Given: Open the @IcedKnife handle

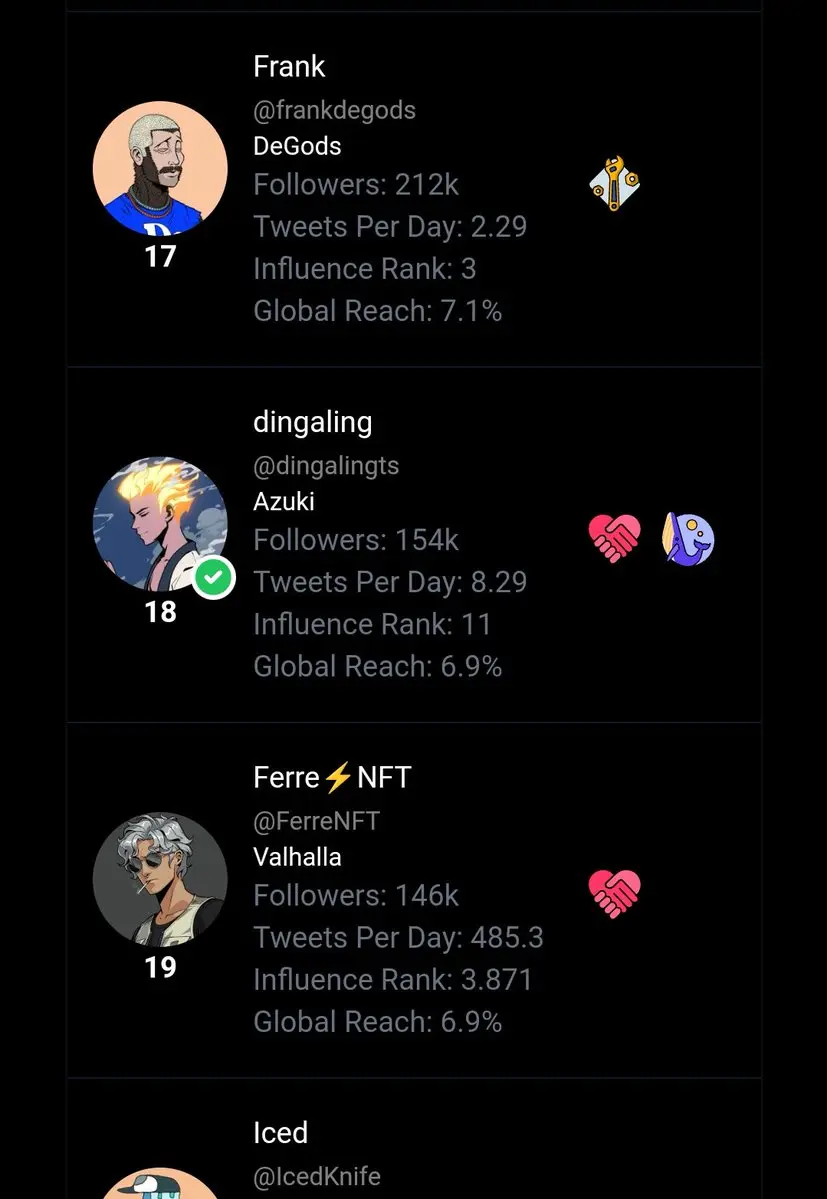Looking at the screenshot, I should pos(317,1176).
